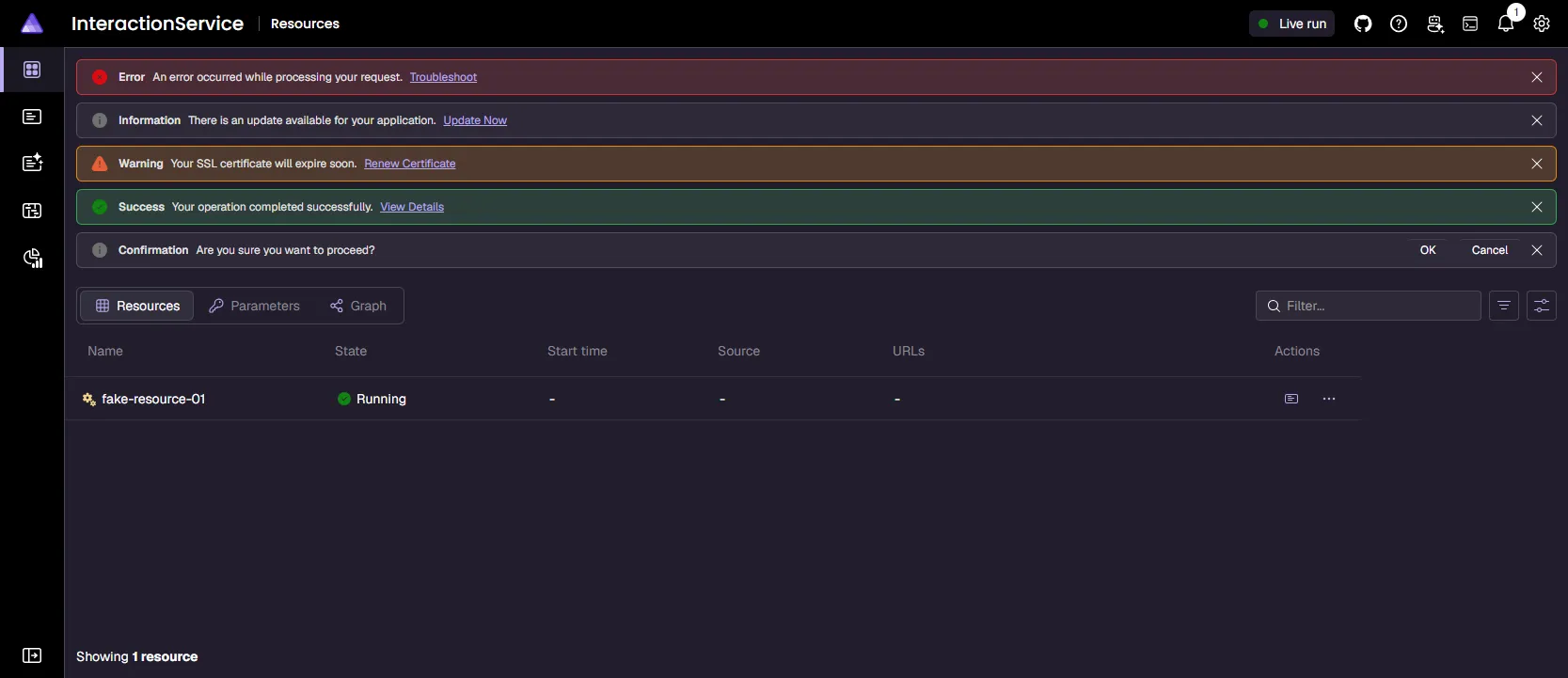This screenshot has width=1568, height=678.
Task: Sort by the Name column header
Action: [105, 351]
